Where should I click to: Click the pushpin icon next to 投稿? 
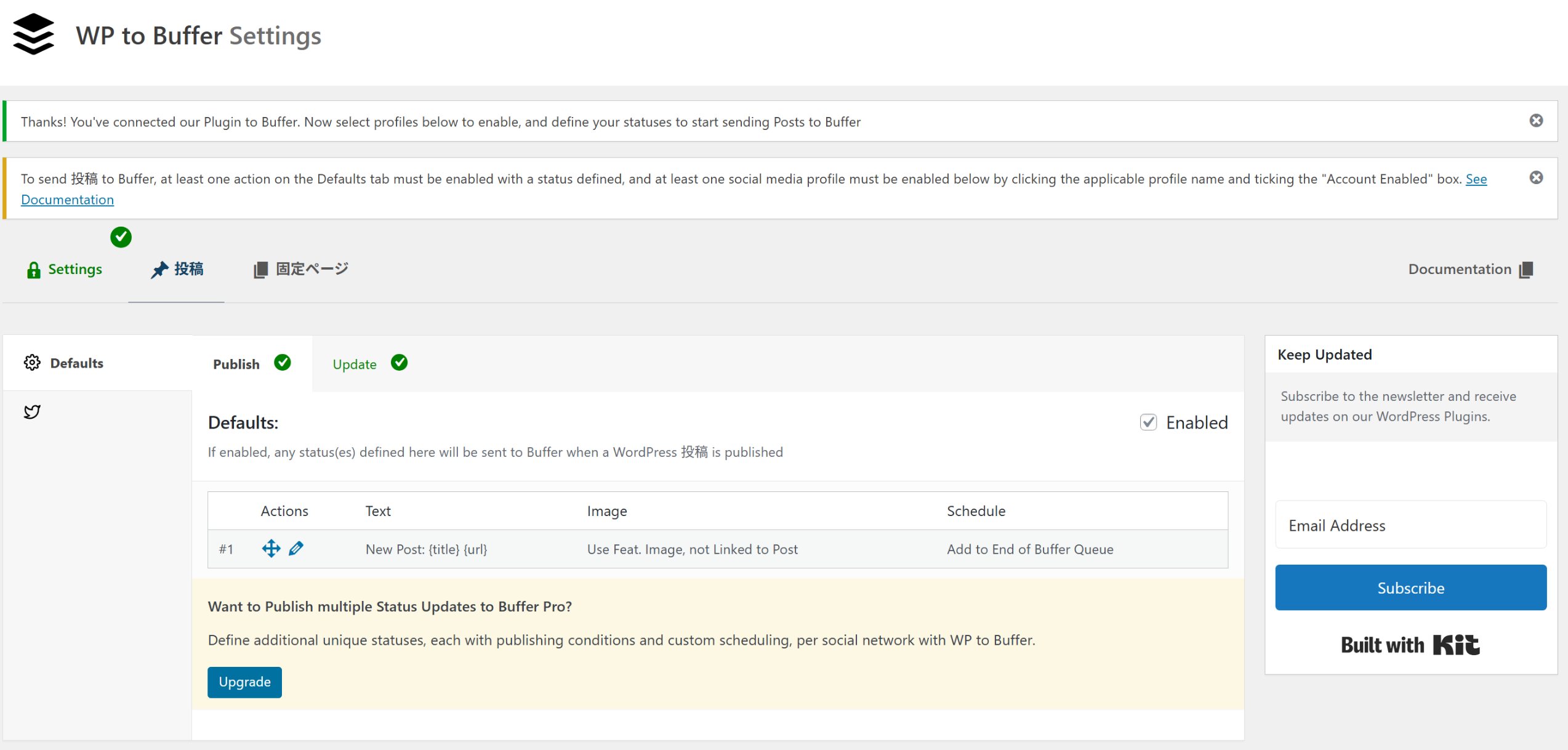[159, 270]
